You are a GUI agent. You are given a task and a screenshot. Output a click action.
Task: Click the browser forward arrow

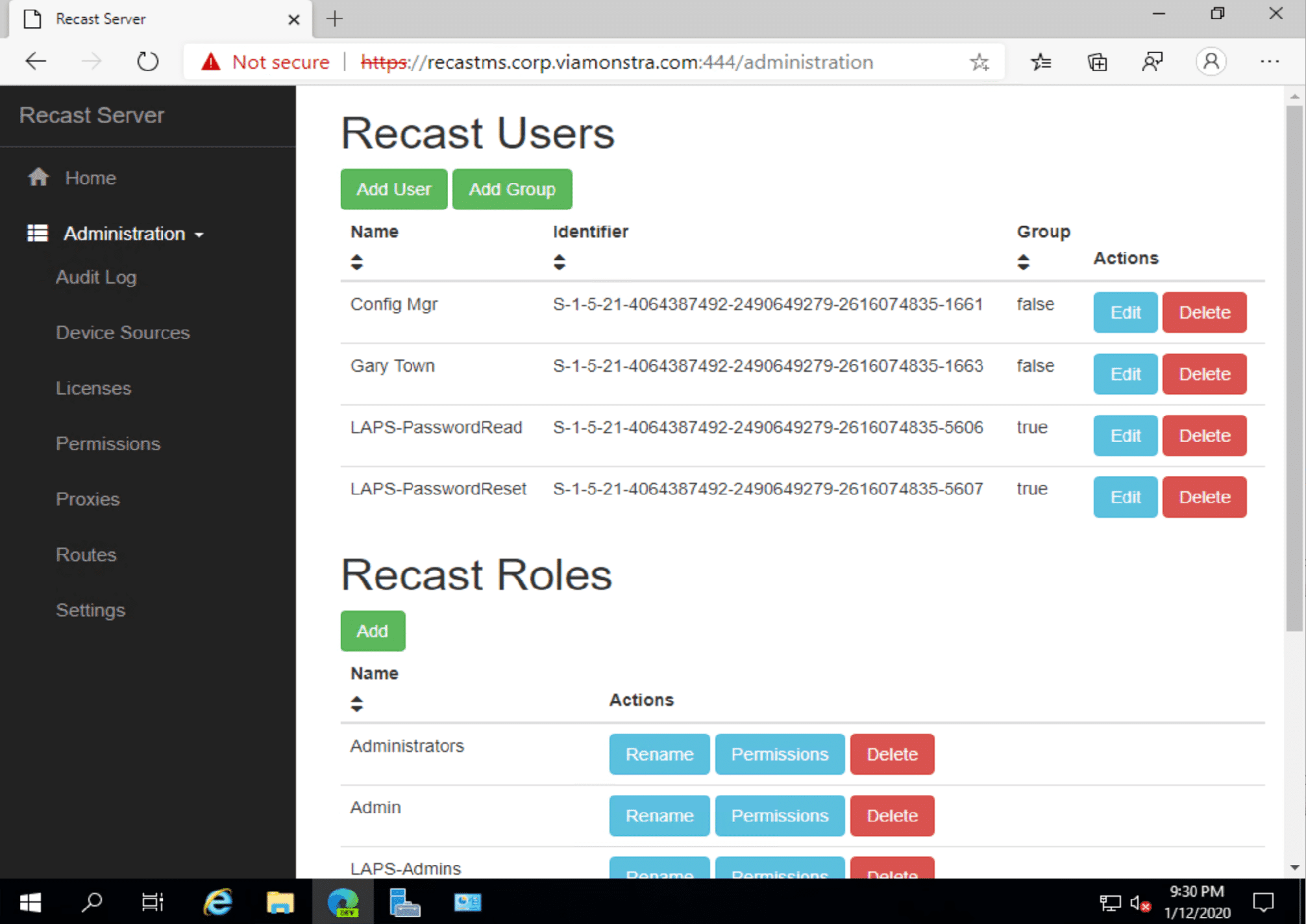coord(92,62)
